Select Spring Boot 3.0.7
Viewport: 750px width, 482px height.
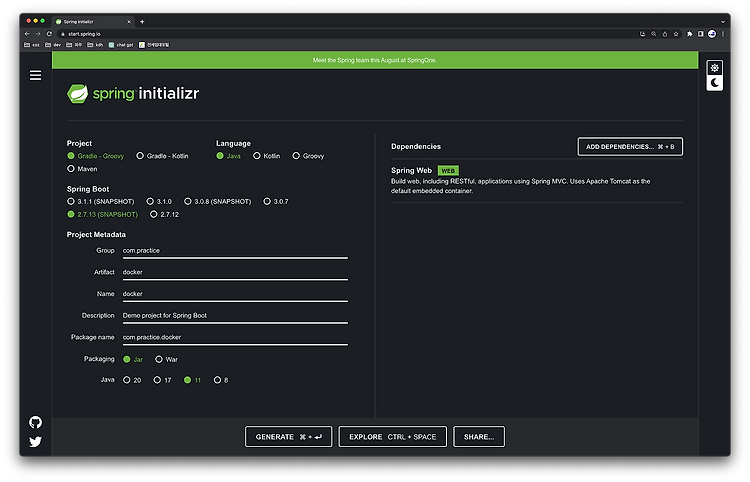click(276, 201)
